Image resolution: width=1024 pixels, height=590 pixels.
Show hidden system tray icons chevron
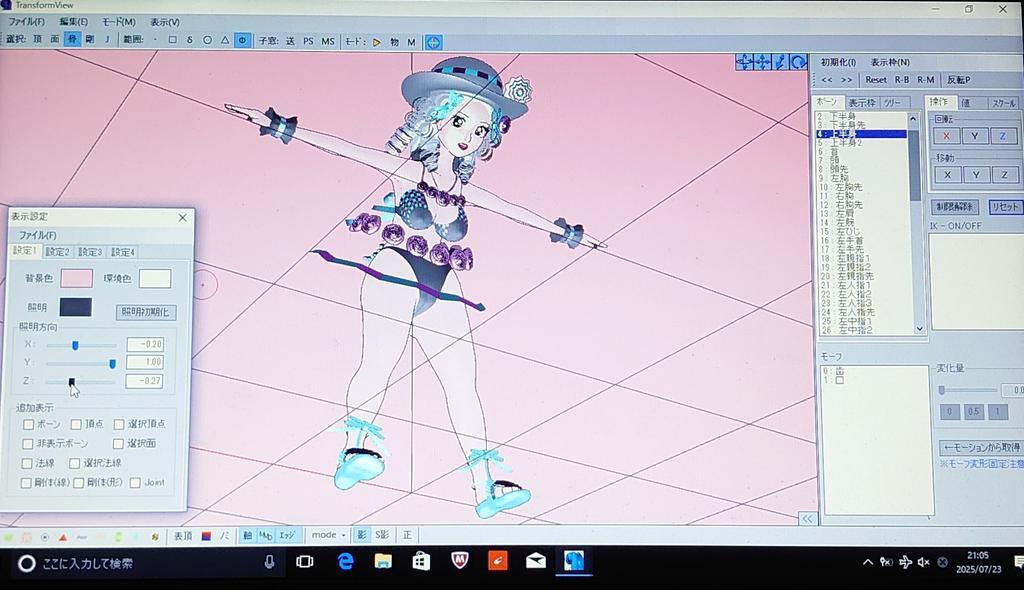pyautogui.click(x=867, y=562)
